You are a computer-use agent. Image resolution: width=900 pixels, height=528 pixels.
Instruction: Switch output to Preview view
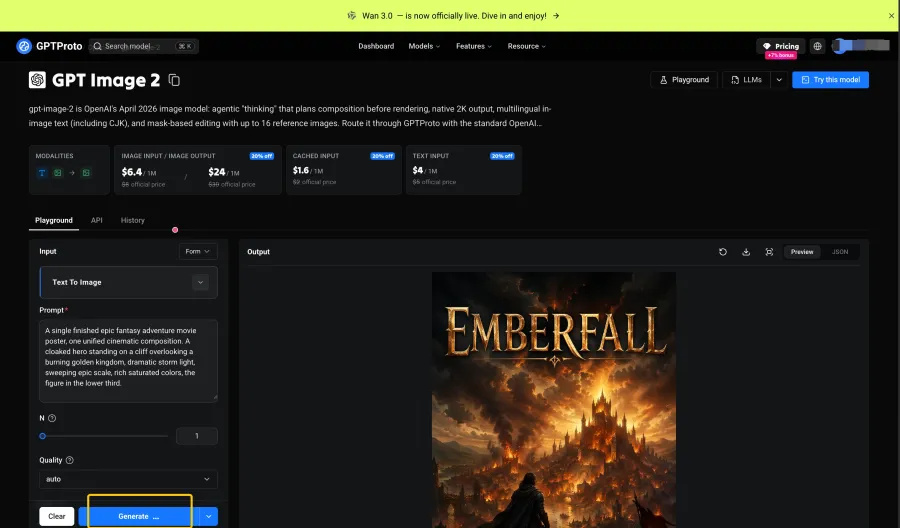click(x=802, y=252)
